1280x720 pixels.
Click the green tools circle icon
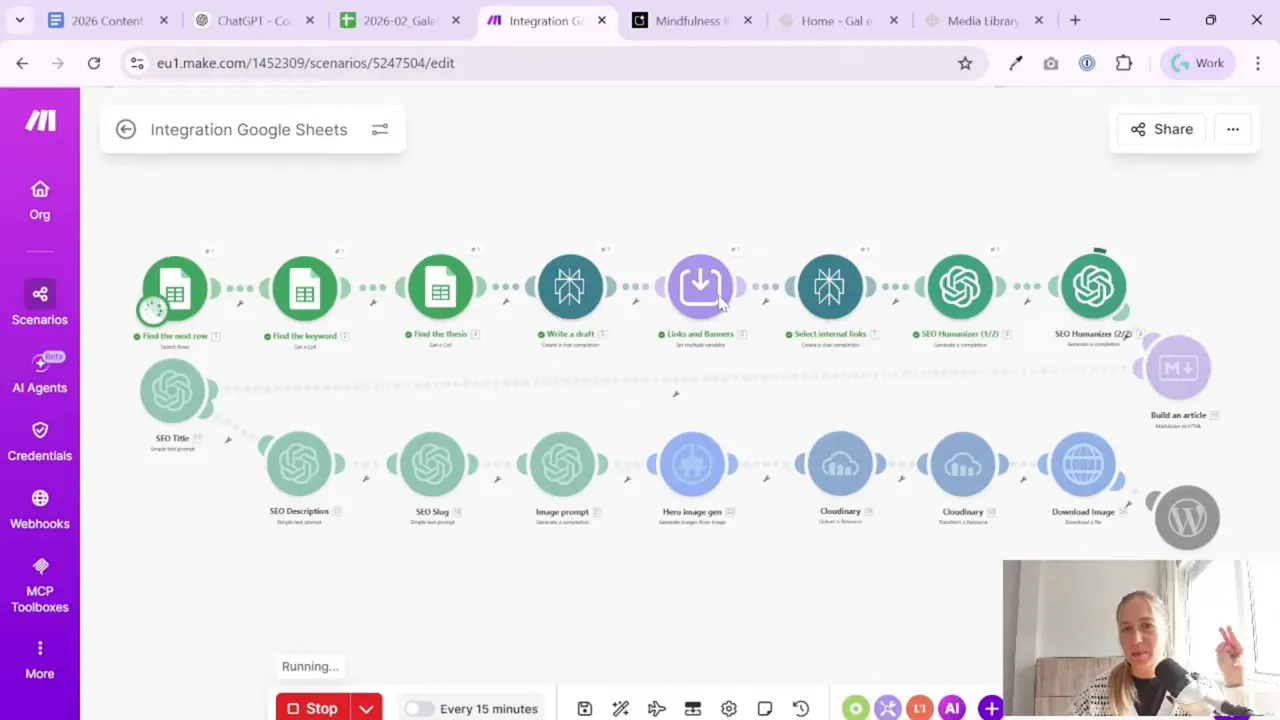pyautogui.click(x=855, y=708)
